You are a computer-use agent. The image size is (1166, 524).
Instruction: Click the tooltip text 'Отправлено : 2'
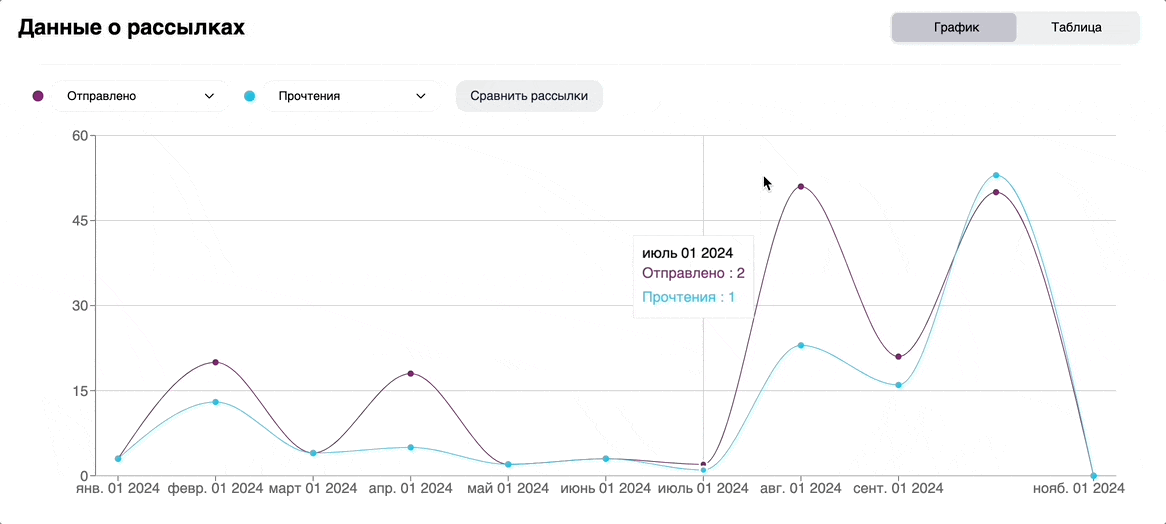point(693,273)
